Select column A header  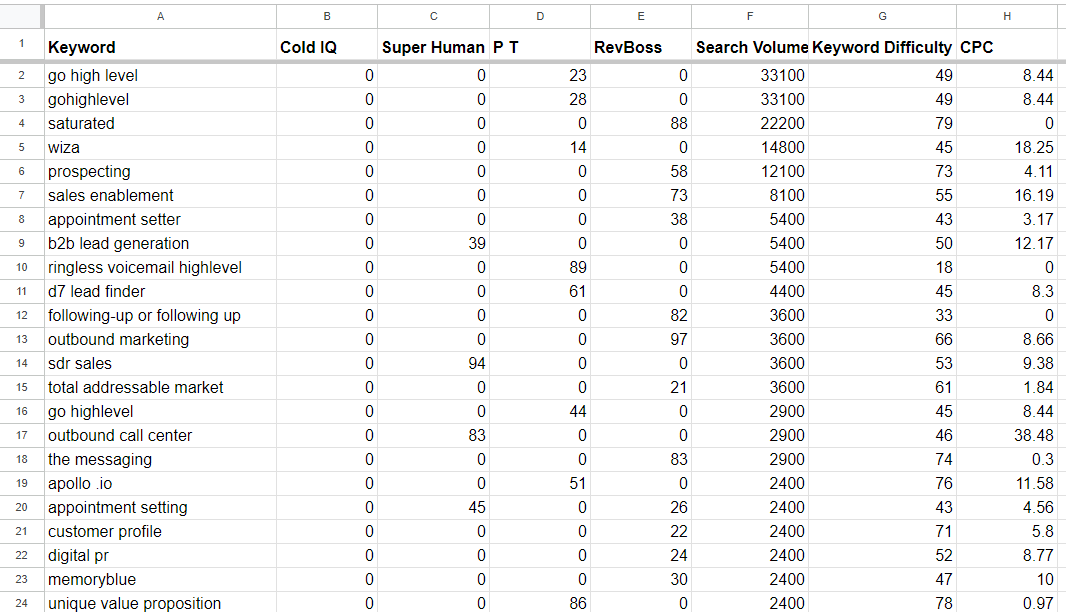point(160,16)
